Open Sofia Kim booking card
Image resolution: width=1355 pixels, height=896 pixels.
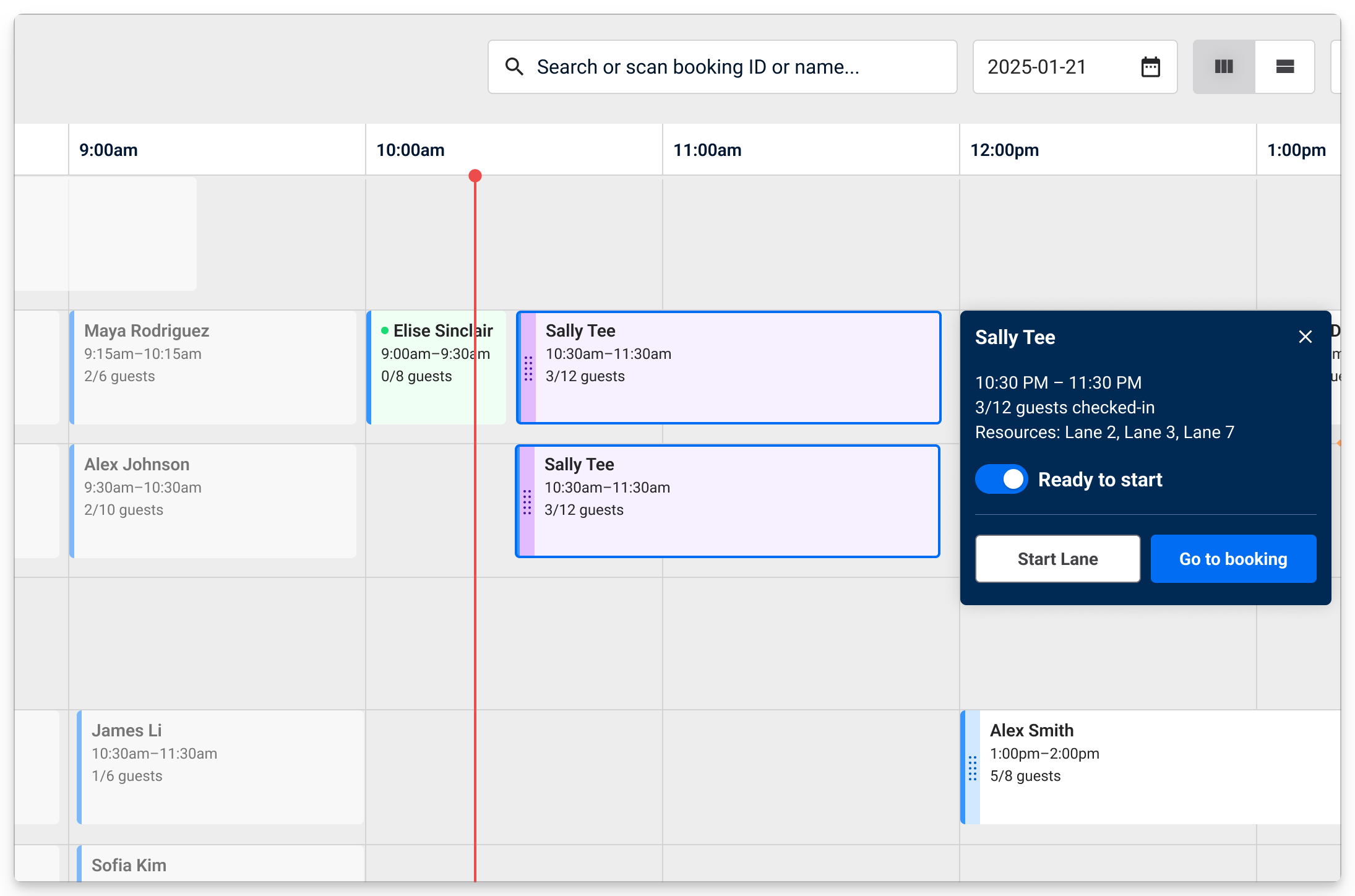[221, 865]
